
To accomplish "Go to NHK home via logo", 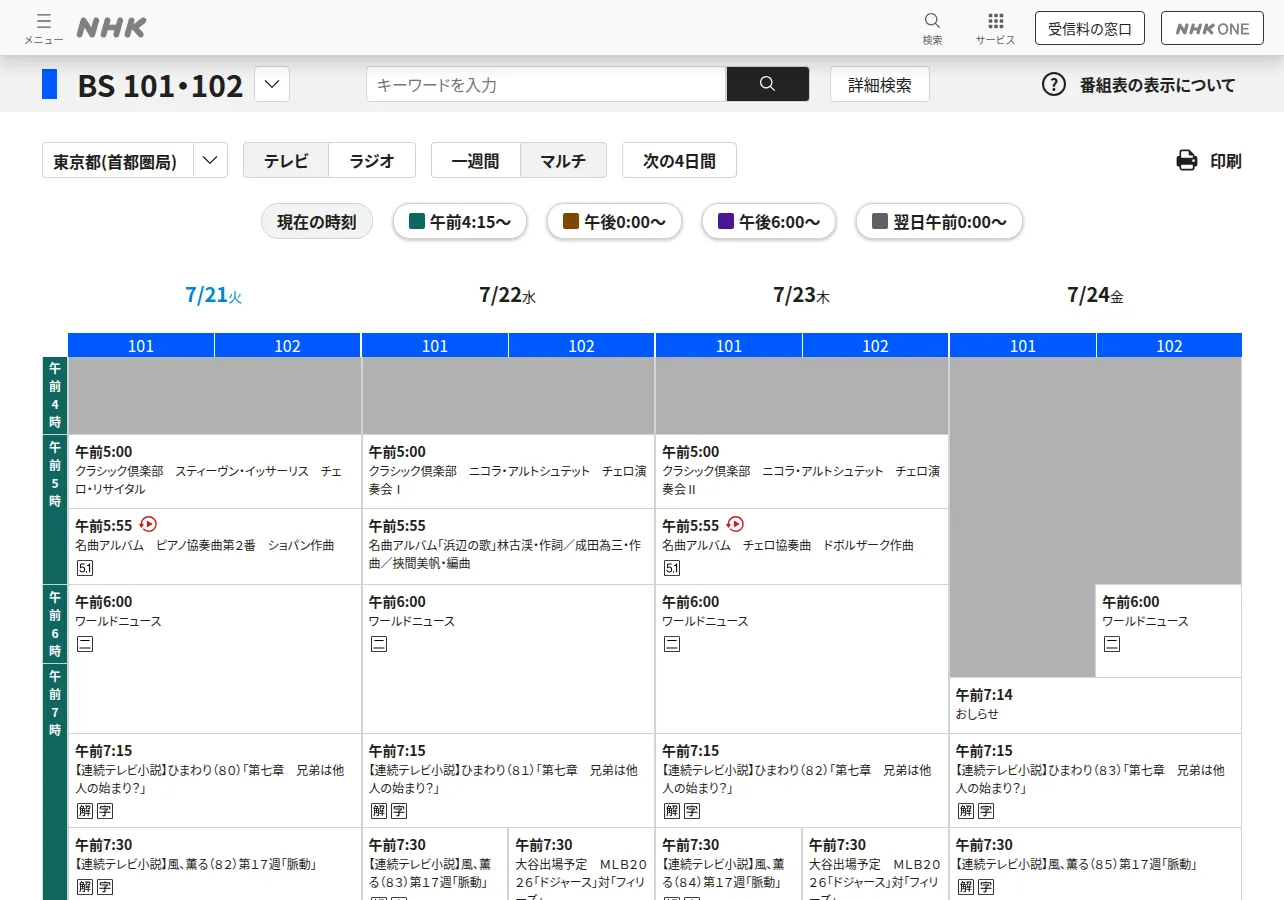I will click(x=111, y=28).
